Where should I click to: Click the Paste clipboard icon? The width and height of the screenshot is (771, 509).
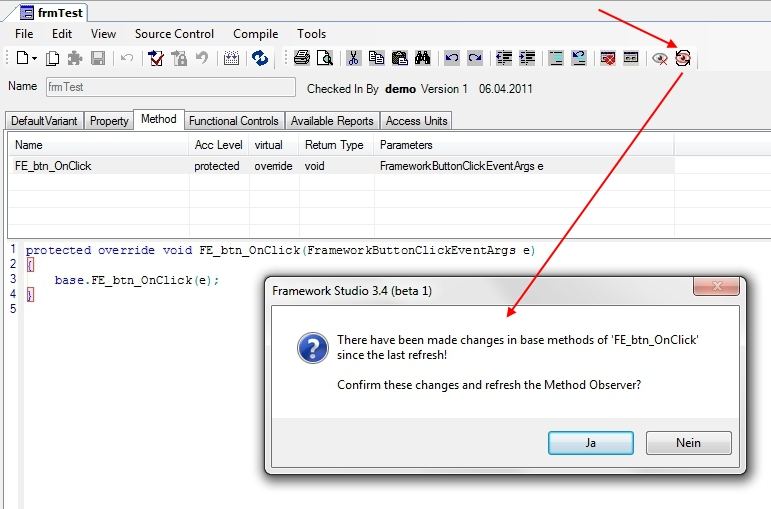[x=399, y=58]
